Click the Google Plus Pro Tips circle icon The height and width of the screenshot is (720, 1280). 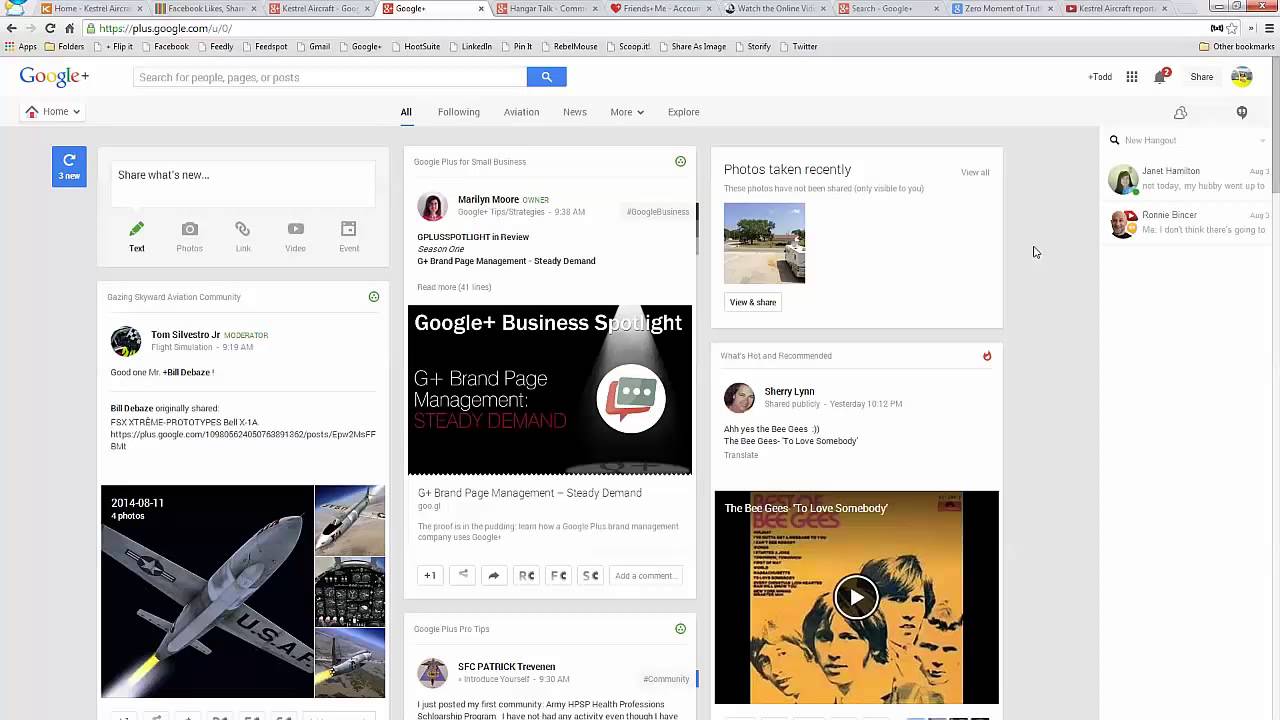[681, 629]
